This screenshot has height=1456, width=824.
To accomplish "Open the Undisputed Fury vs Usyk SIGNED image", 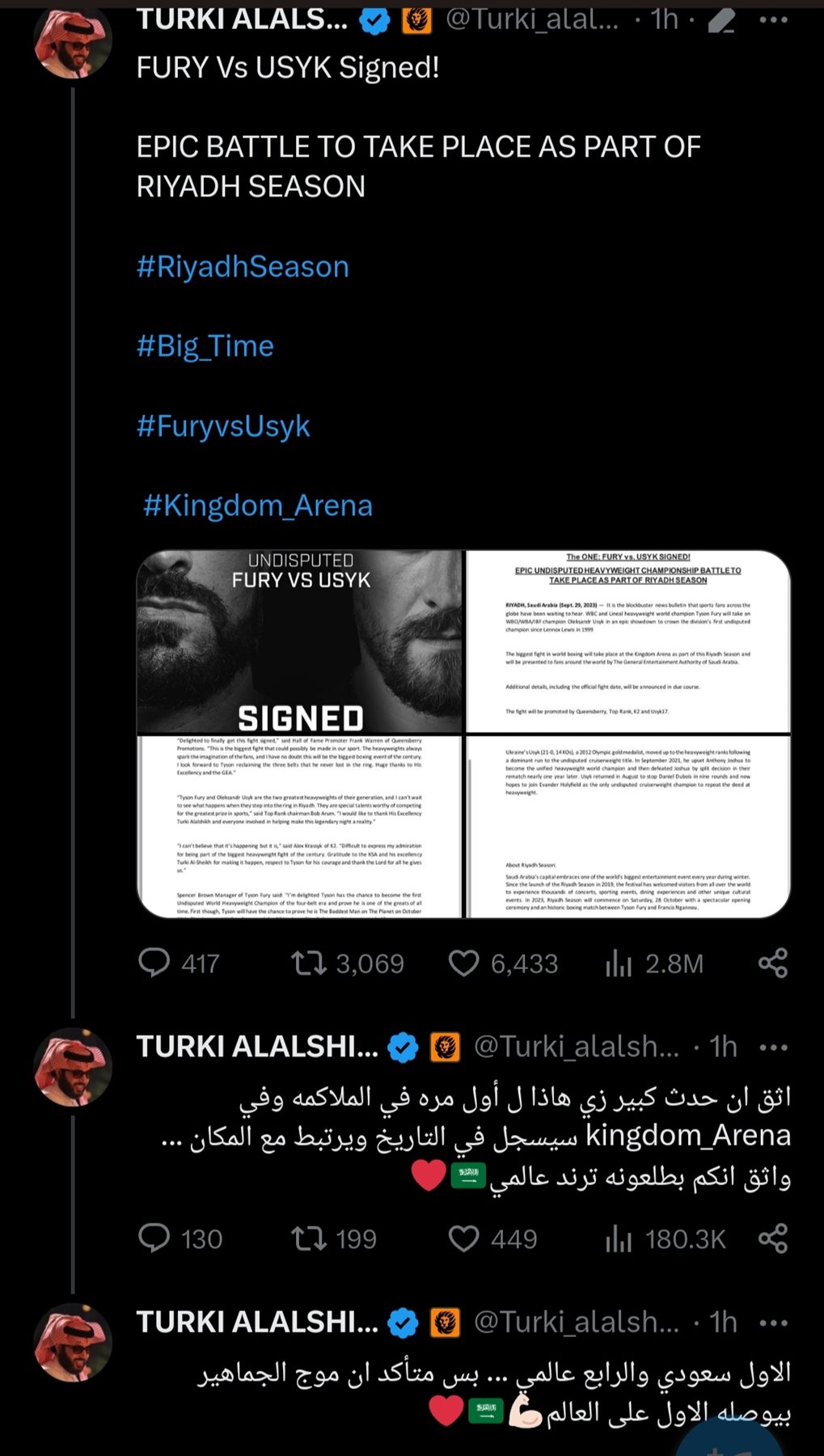I will click(x=300, y=642).
